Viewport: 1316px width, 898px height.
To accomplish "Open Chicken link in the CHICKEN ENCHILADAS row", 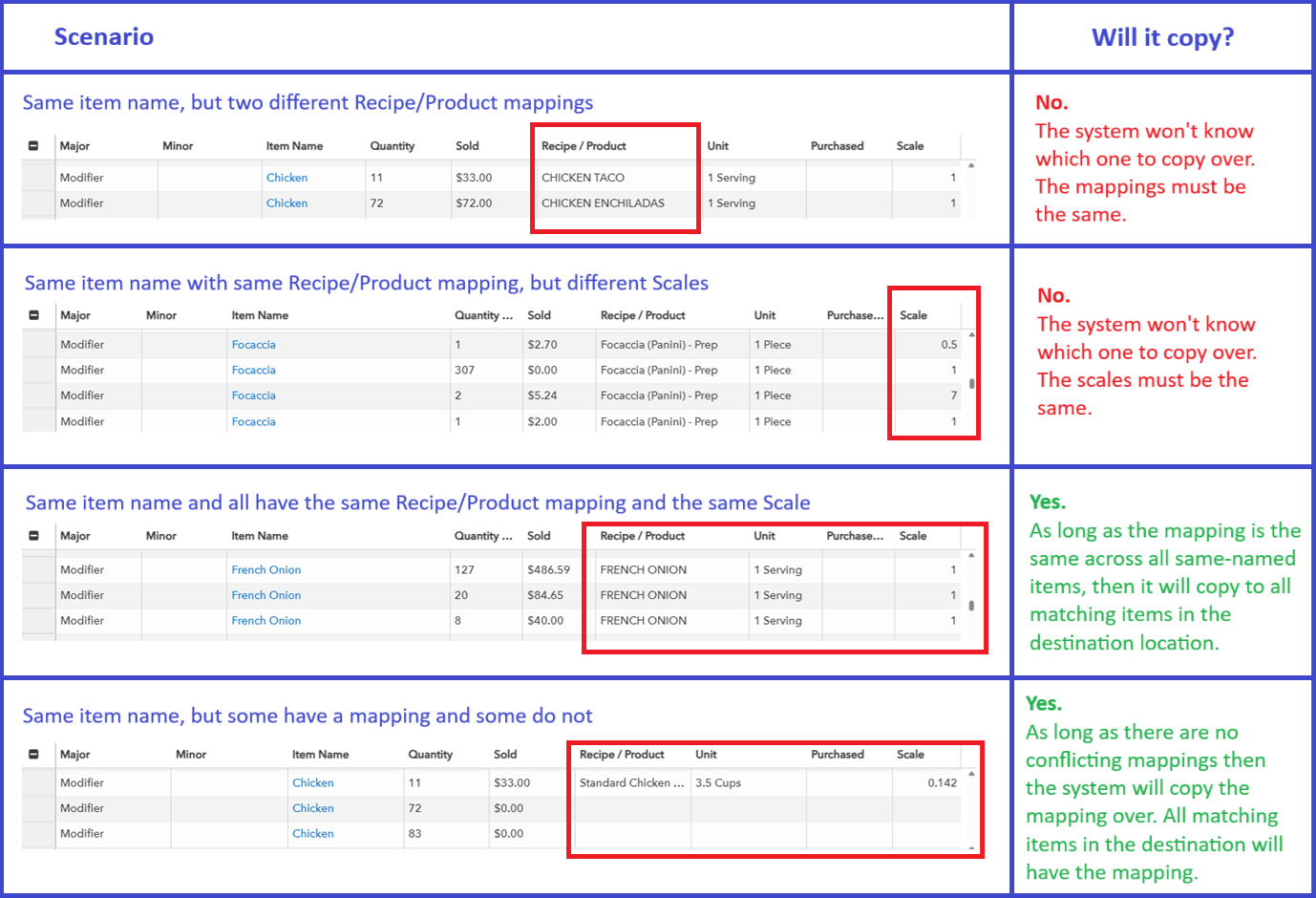I will [x=287, y=203].
